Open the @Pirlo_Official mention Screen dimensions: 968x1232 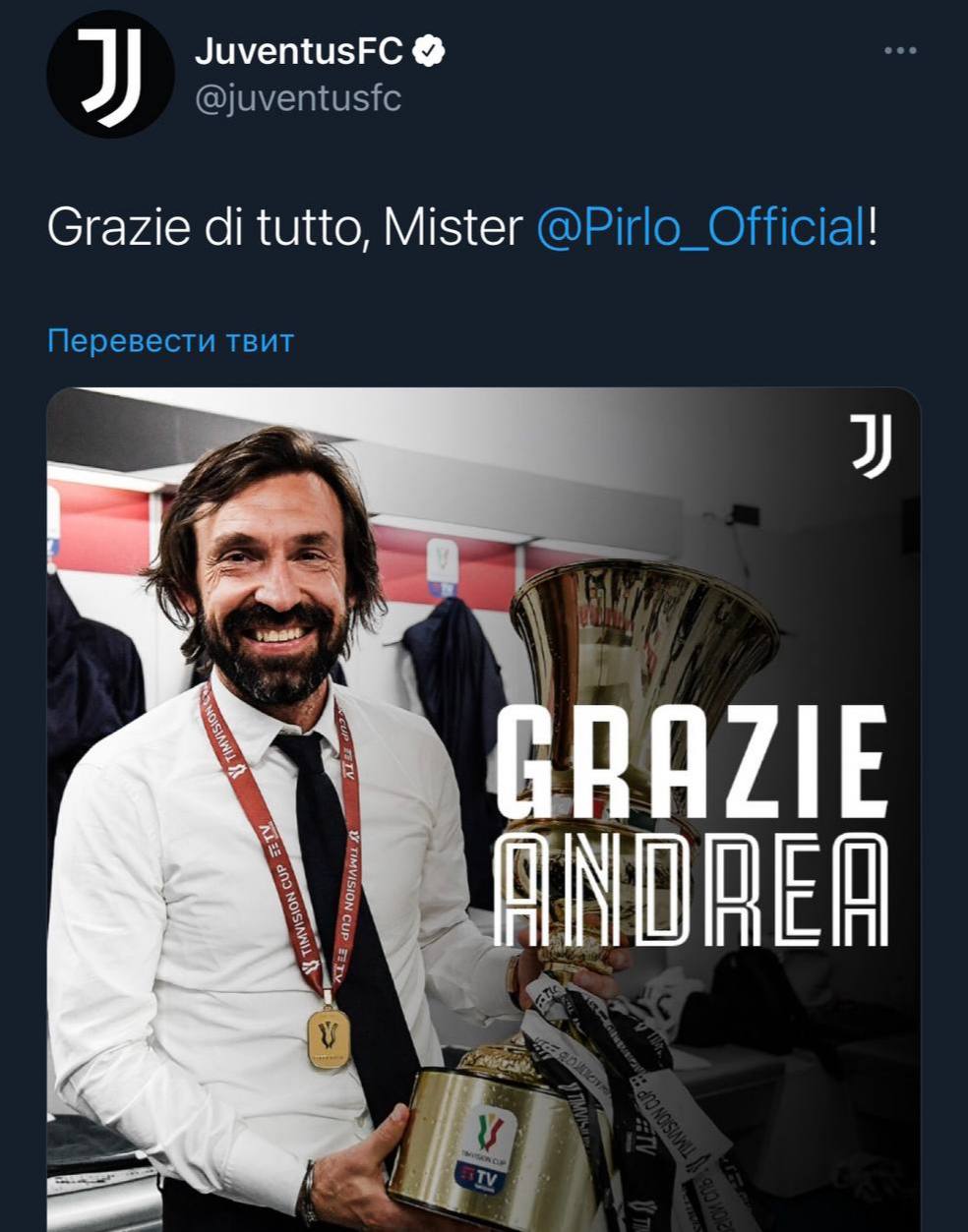(701, 227)
